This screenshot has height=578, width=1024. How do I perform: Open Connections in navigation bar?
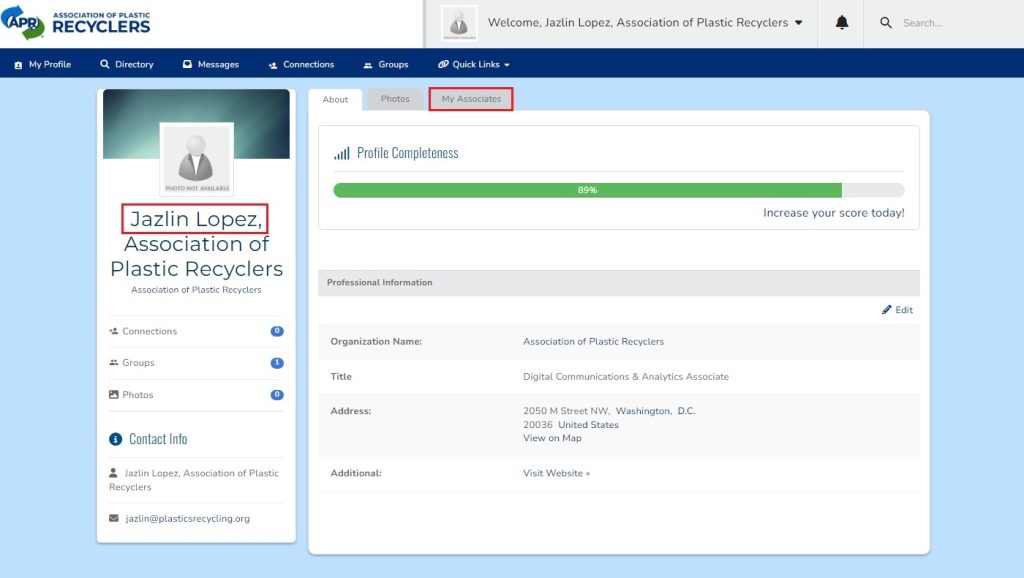(x=301, y=64)
